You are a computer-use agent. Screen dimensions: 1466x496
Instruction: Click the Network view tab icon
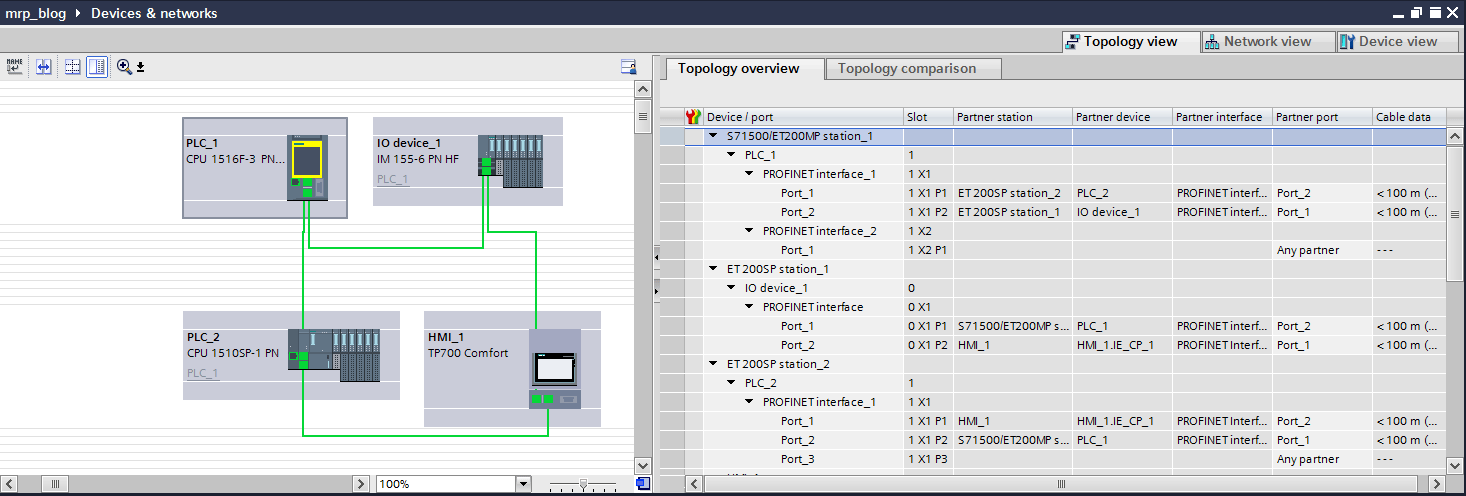click(1212, 42)
